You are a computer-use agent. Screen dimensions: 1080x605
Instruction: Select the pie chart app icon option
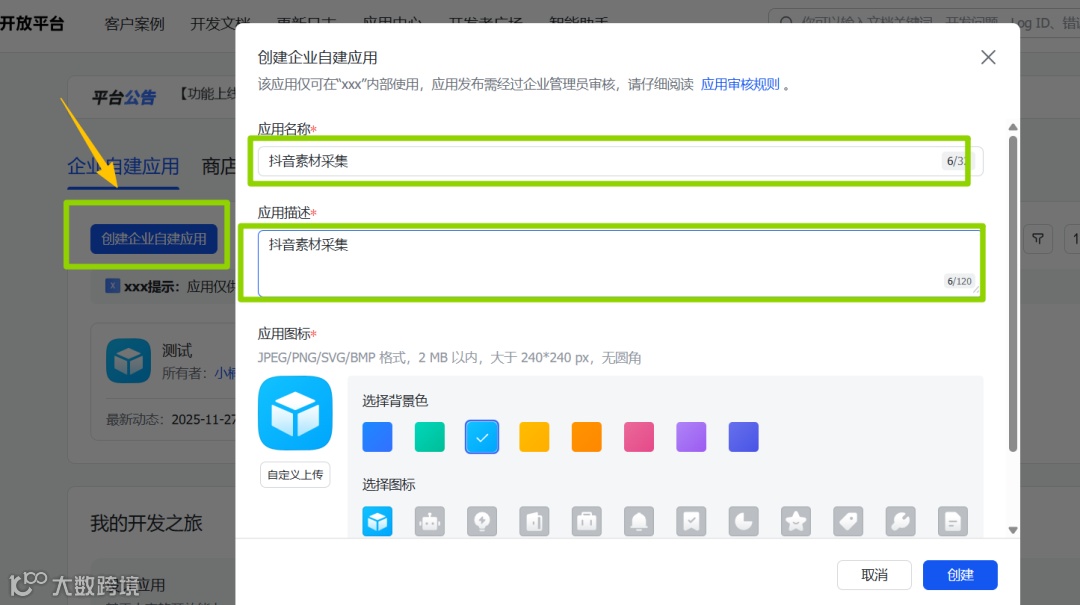744,521
